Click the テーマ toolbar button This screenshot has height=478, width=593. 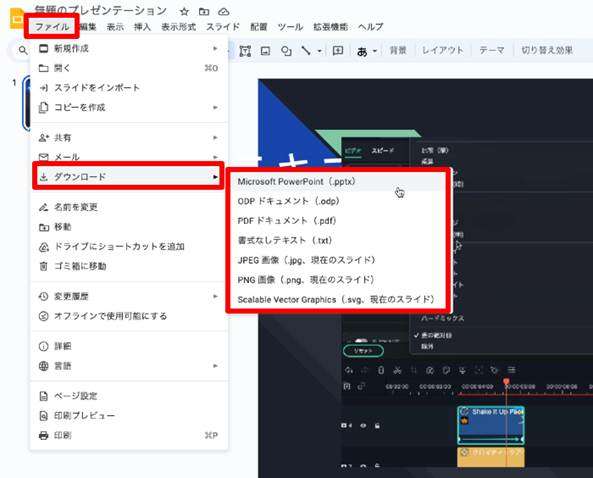492,50
